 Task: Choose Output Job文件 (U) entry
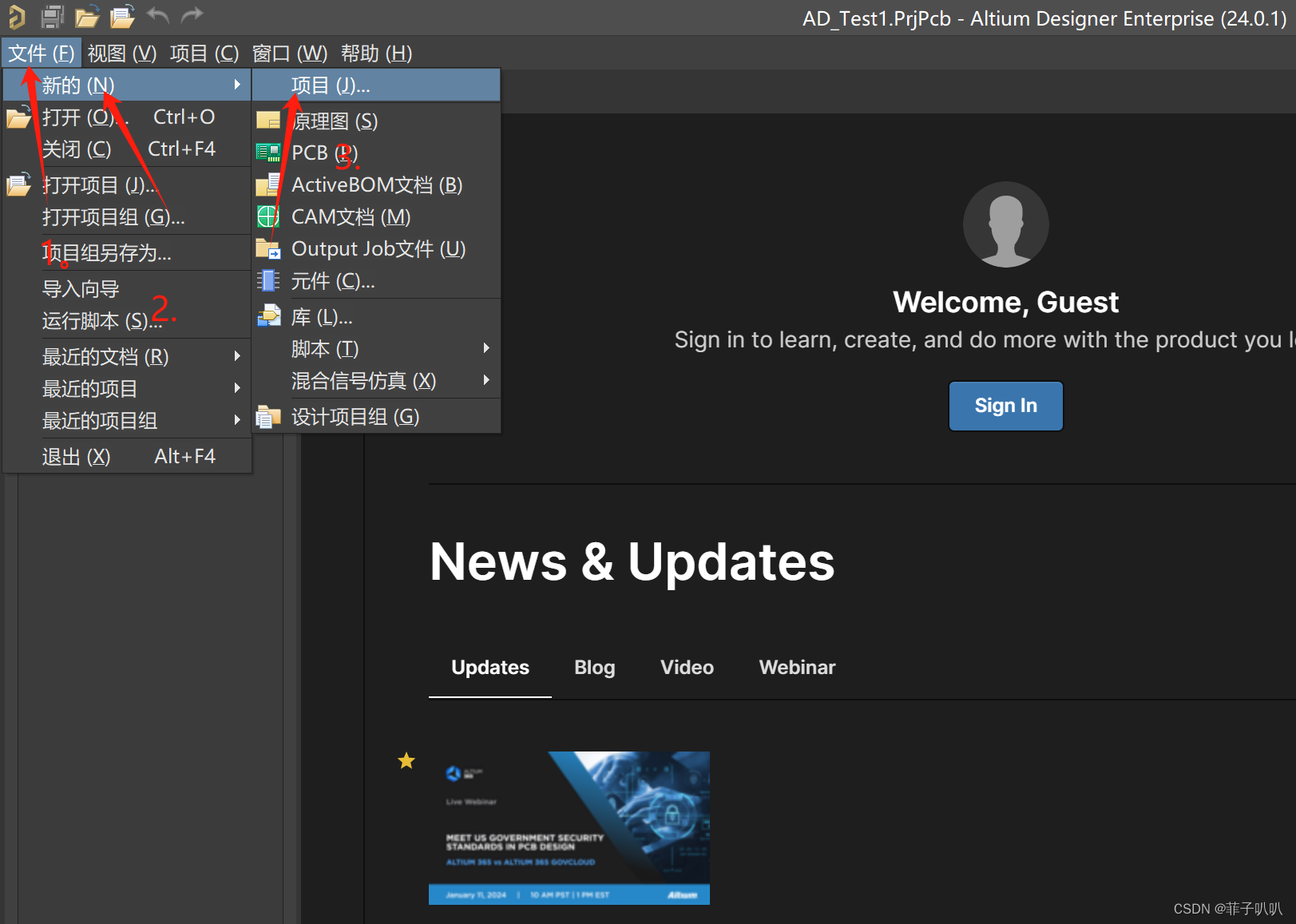point(376,248)
